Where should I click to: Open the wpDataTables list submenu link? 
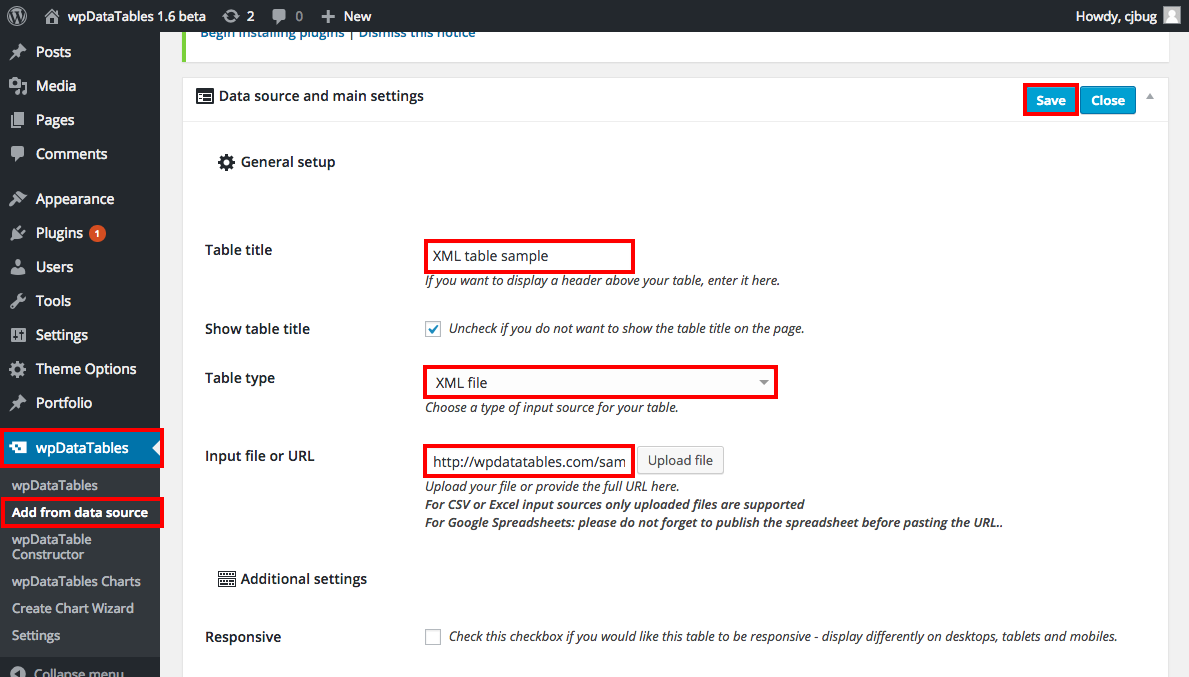(x=55, y=485)
